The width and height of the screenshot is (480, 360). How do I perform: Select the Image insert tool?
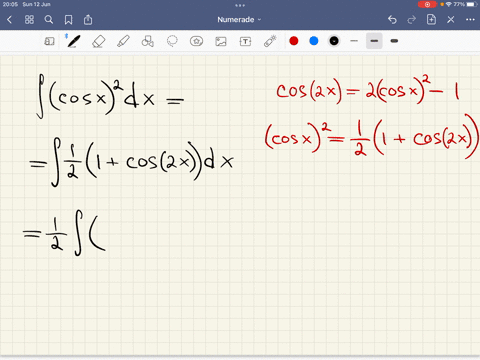click(x=221, y=41)
